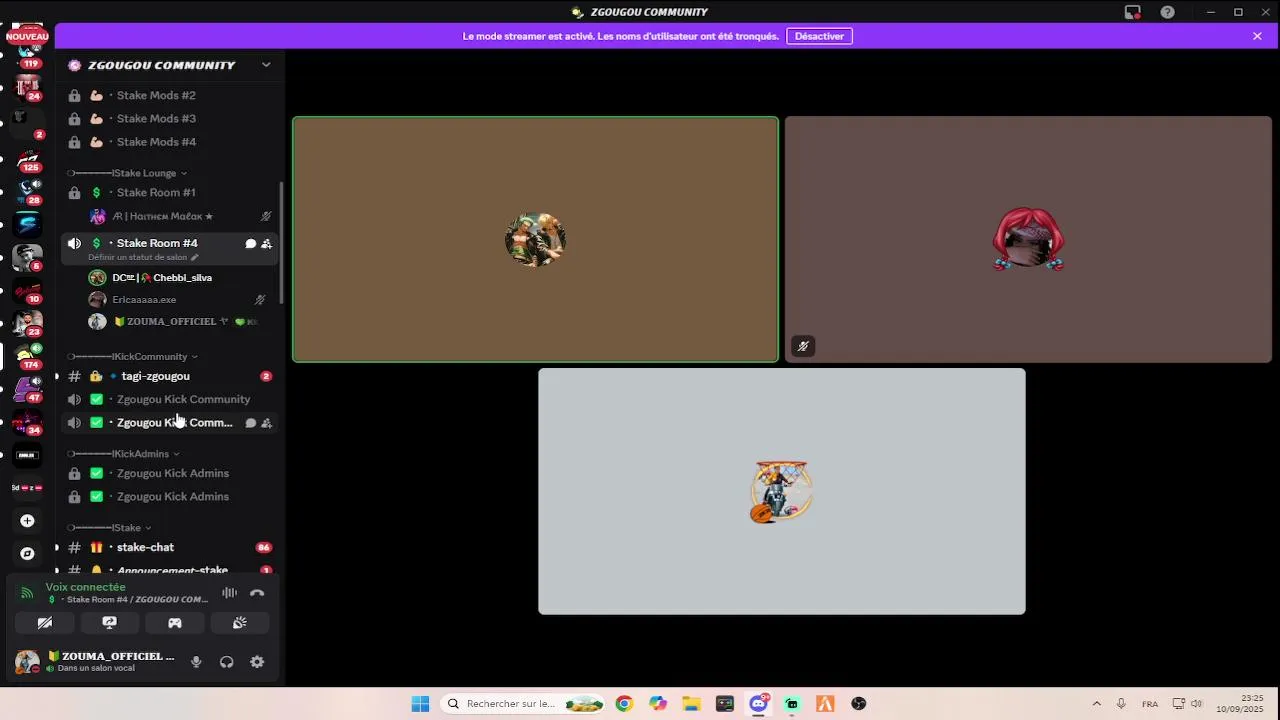Click the Voix connectée status text
Screen dimensions: 1280x720
85,587
